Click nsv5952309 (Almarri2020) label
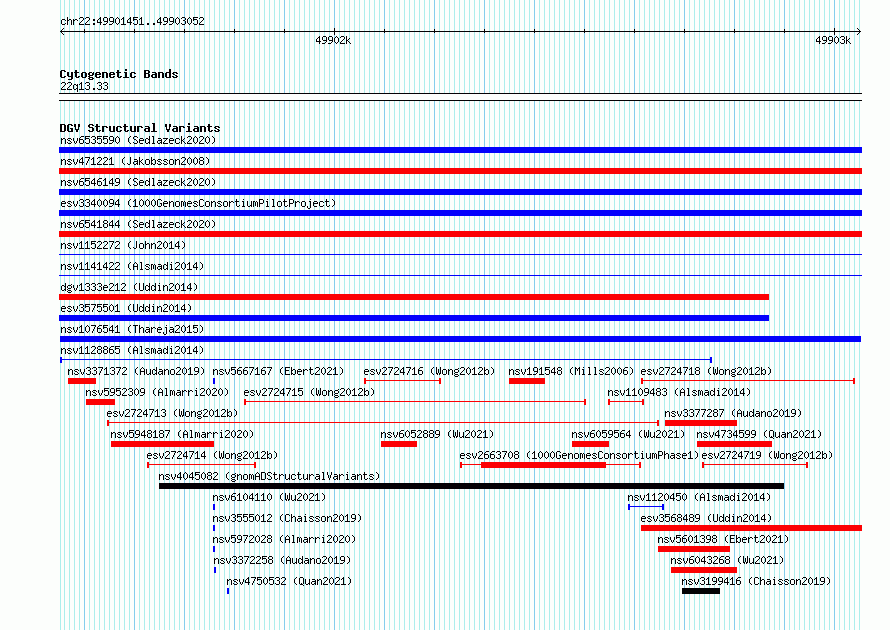 coord(157,392)
